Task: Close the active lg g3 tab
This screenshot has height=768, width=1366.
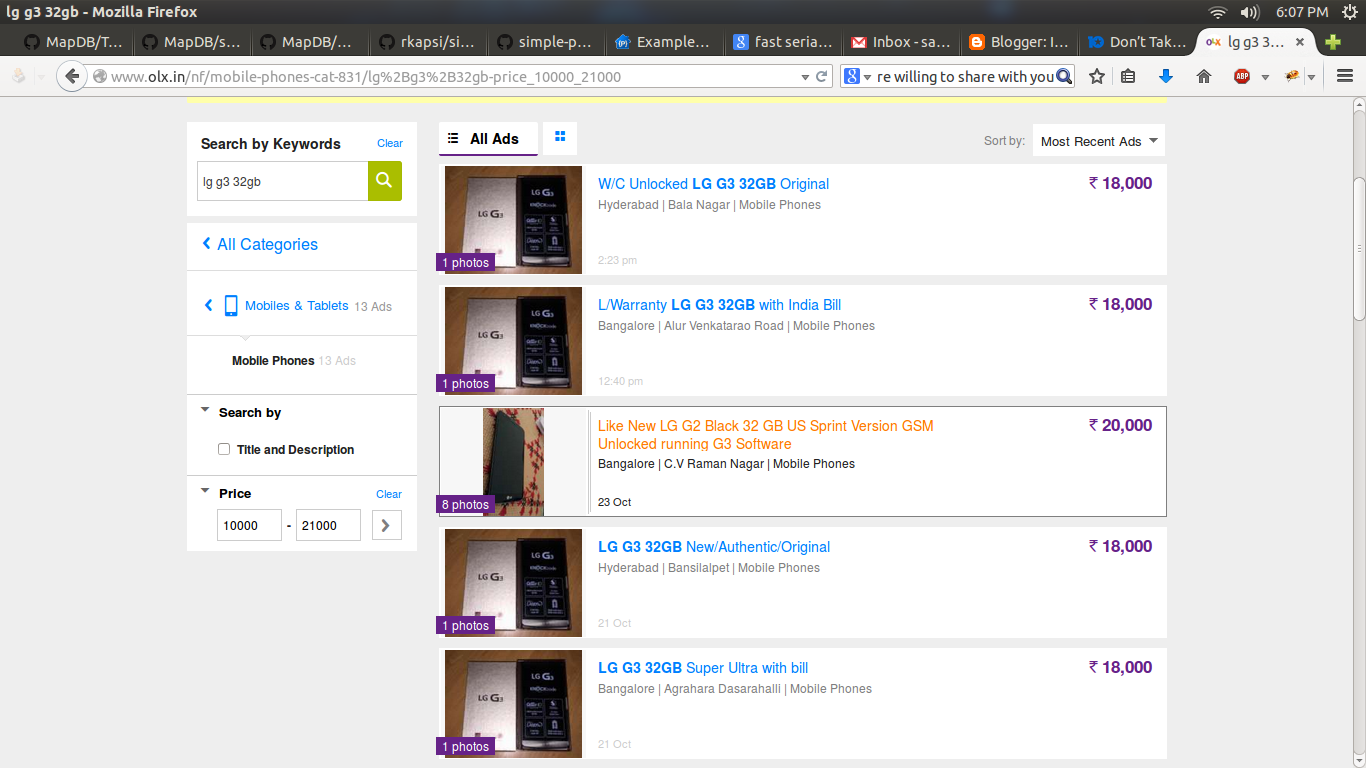Action: (1300, 42)
